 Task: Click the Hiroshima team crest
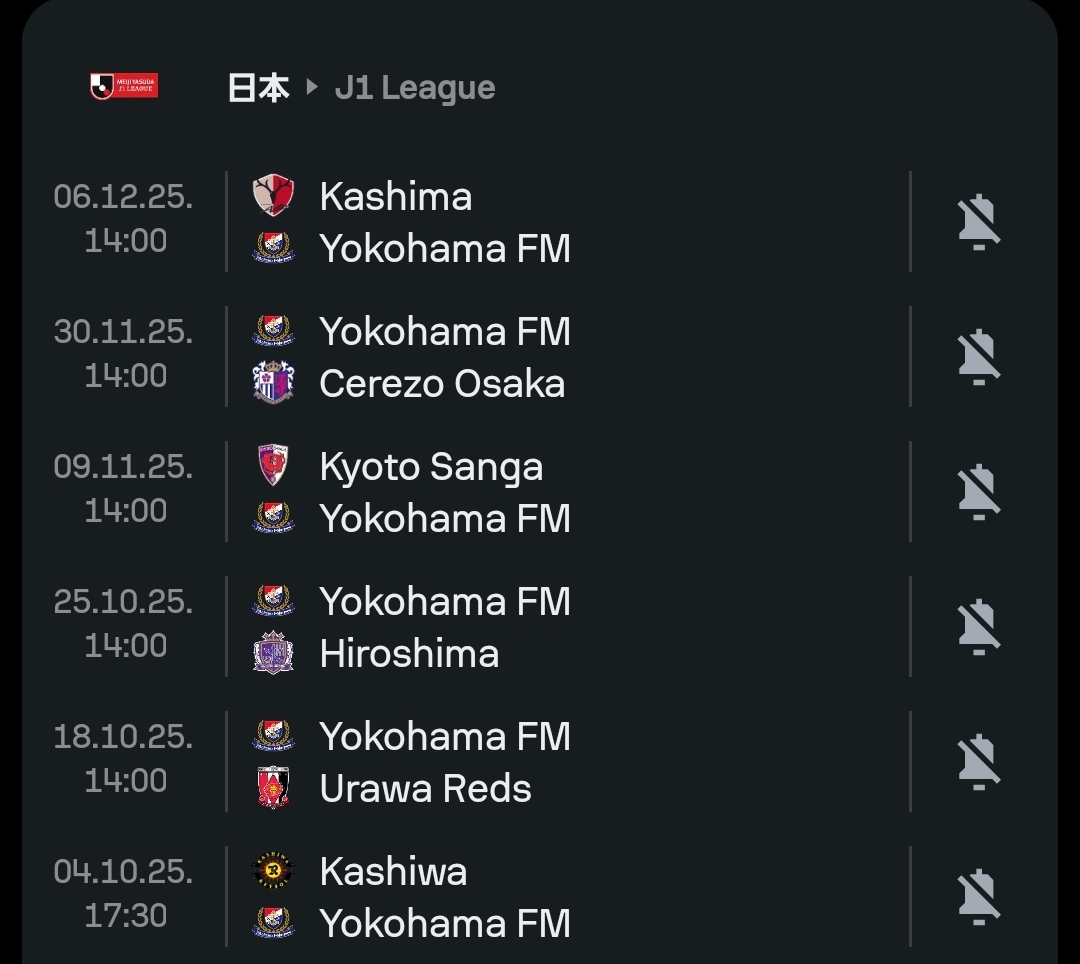(x=273, y=654)
